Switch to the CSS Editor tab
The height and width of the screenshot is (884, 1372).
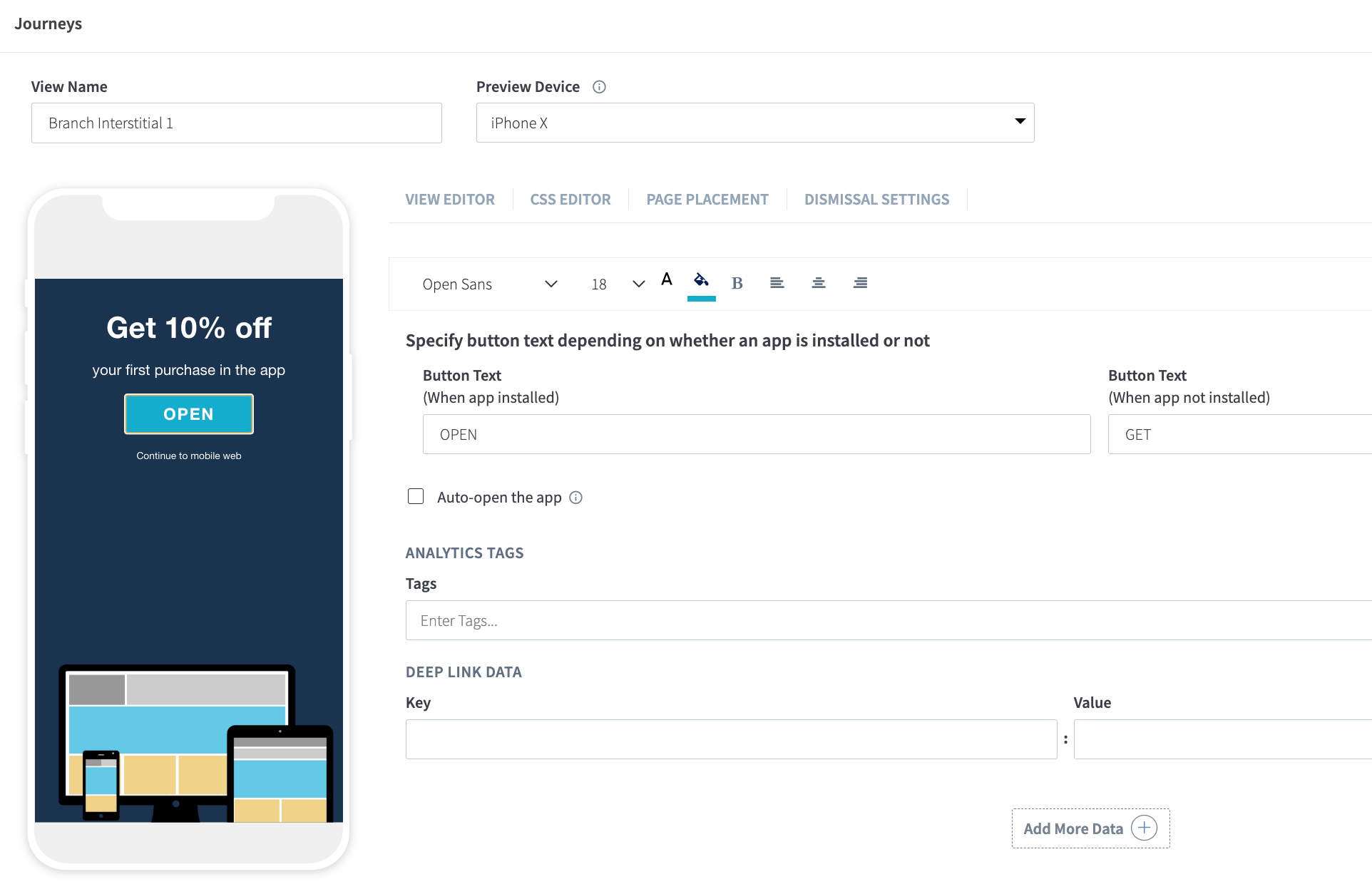point(570,200)
